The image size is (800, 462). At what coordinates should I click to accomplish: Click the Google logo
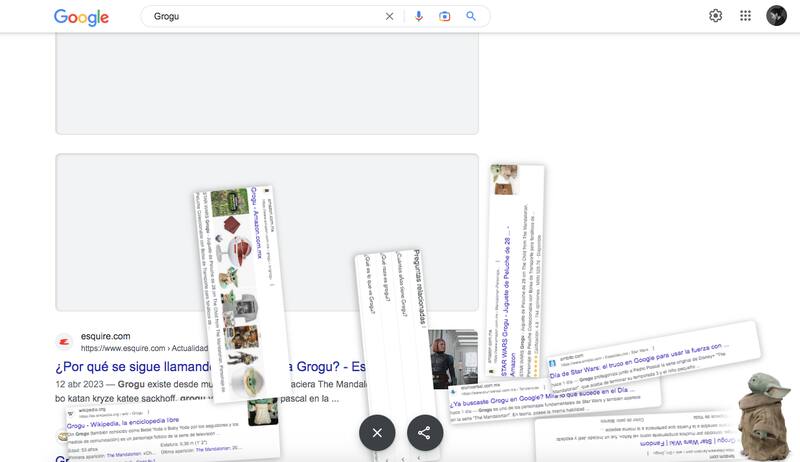click(x=81, y=17)
